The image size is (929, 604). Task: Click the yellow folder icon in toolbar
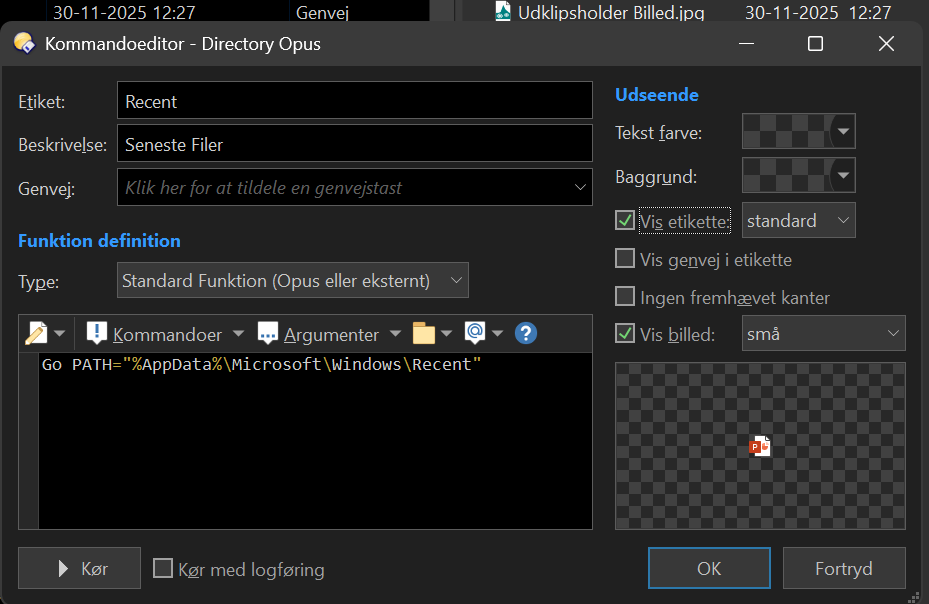424,334
